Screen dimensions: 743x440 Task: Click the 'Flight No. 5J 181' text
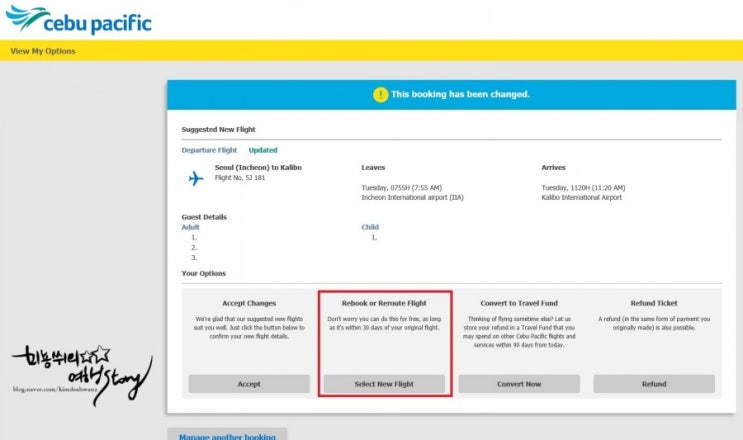pos(240,178)
